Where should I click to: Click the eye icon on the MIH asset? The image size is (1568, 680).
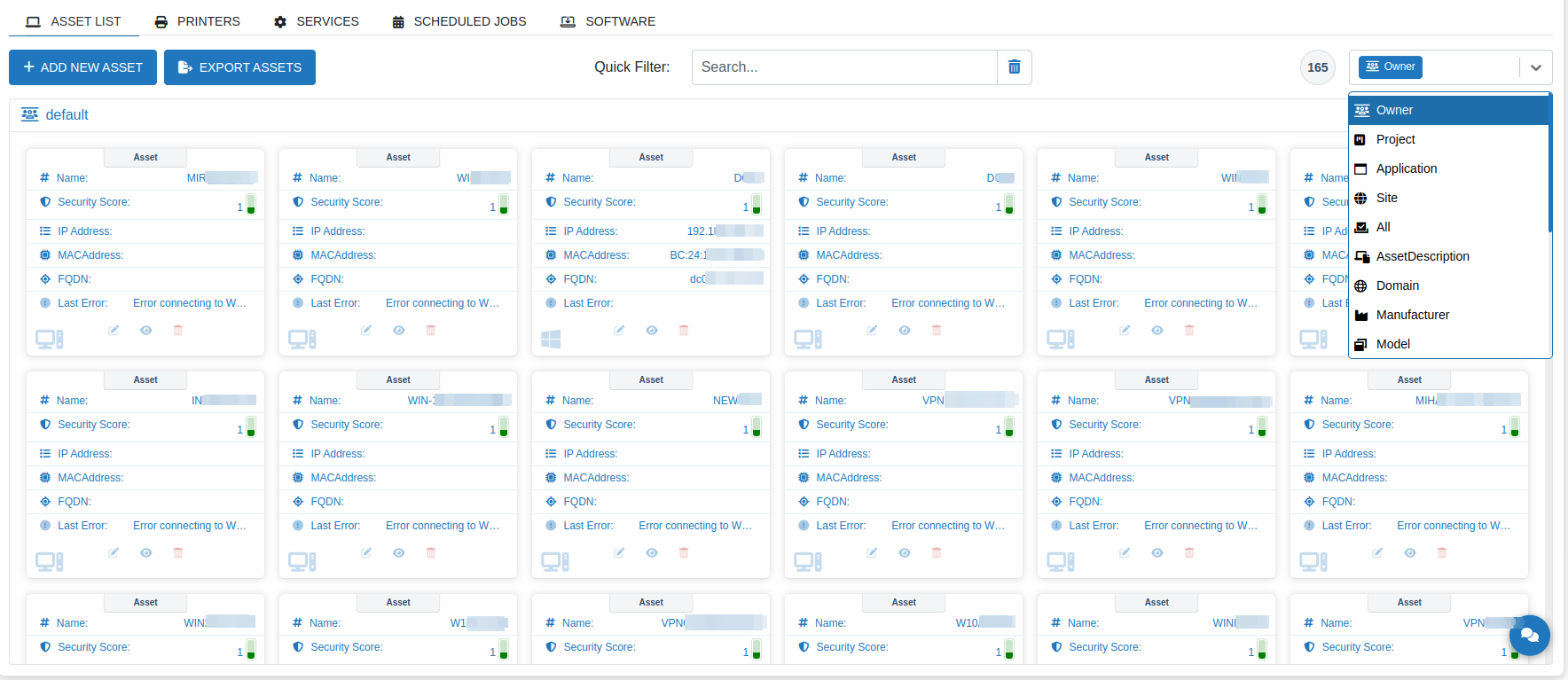tap(1409, 552)
